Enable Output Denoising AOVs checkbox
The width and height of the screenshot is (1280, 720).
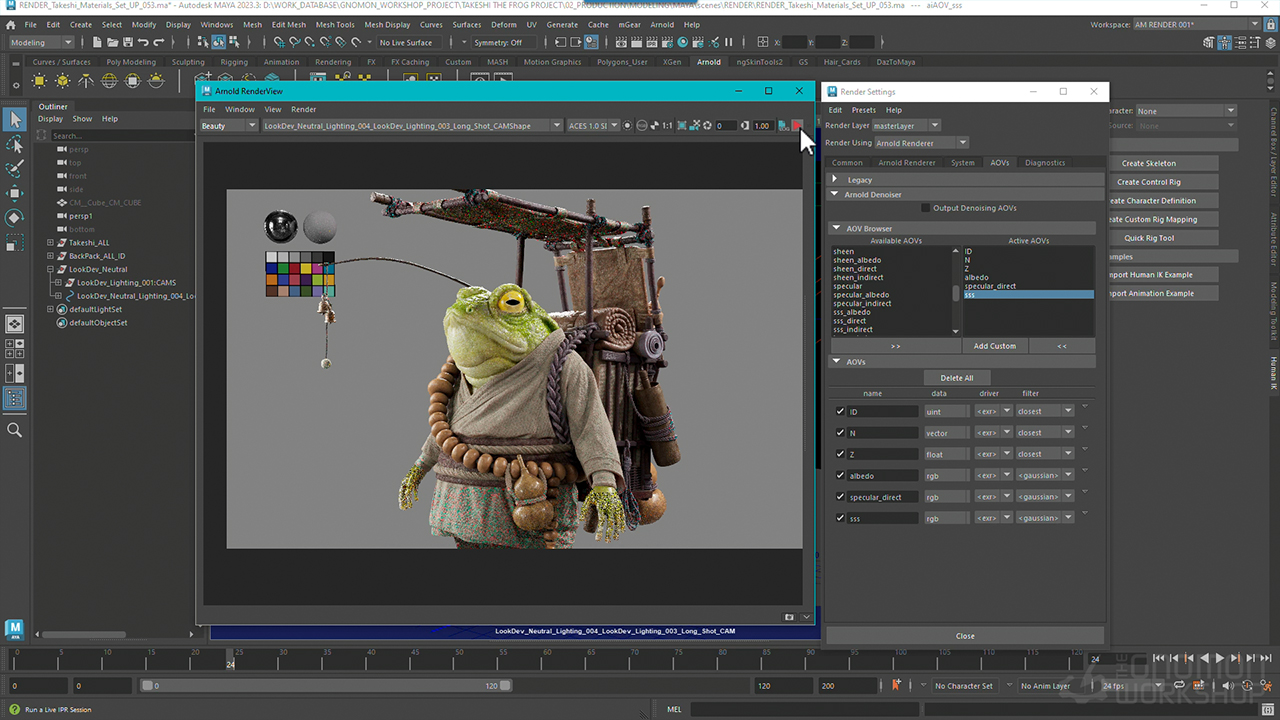tap(925, 208)
